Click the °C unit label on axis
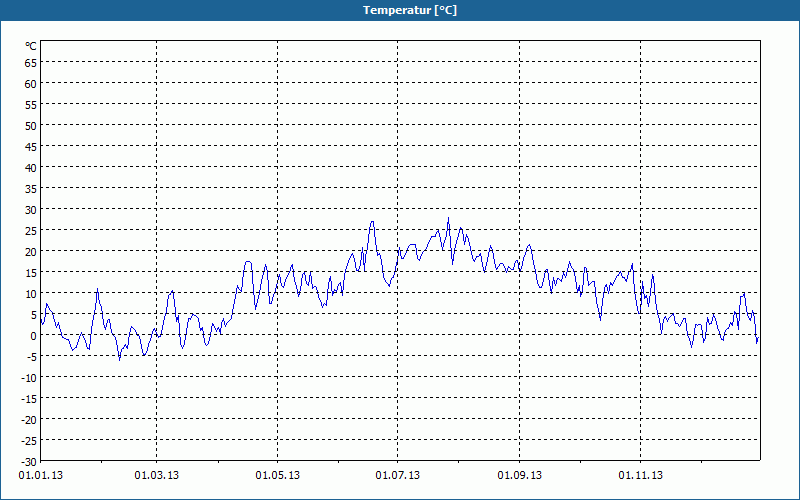The image size is (800, 500). (31, 46)
